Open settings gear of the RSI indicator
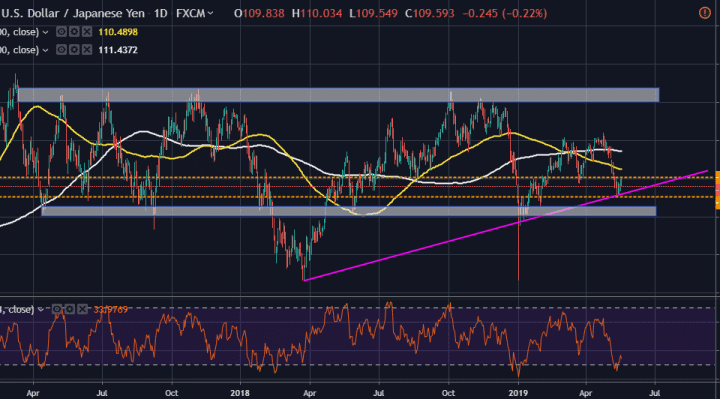Image resolution: width=720 pixels, height=399 pixels. 69,309
